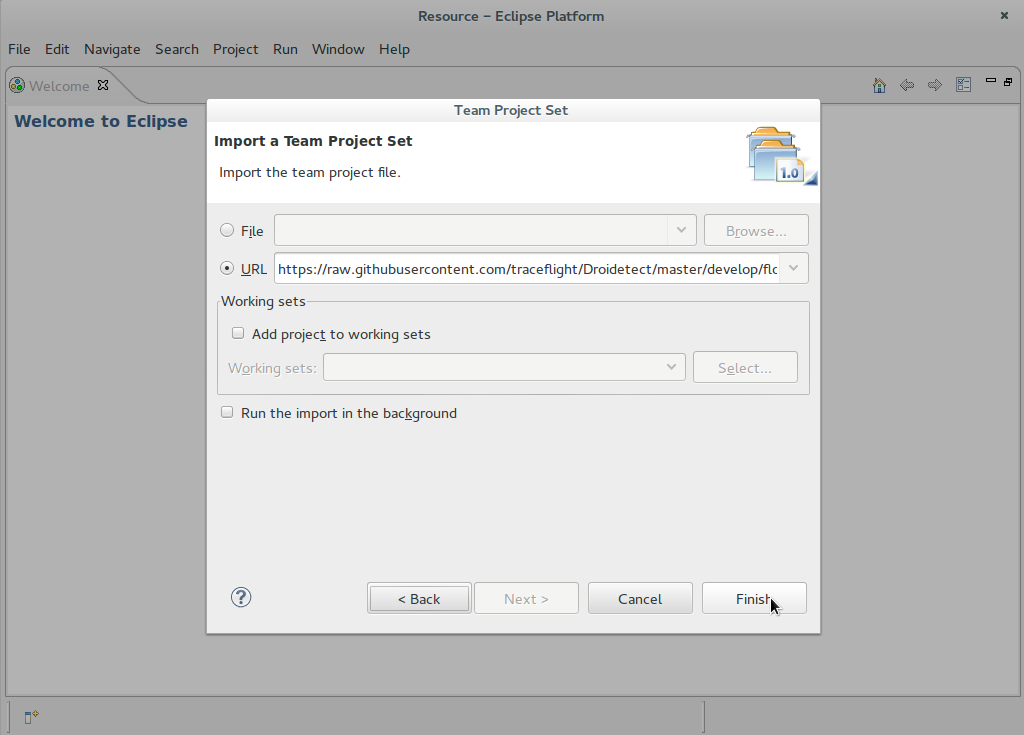The width and height of the screenshot is (1024, 735).
Task: Click the fast view icon in status bar
Action: tap(31, 716)
